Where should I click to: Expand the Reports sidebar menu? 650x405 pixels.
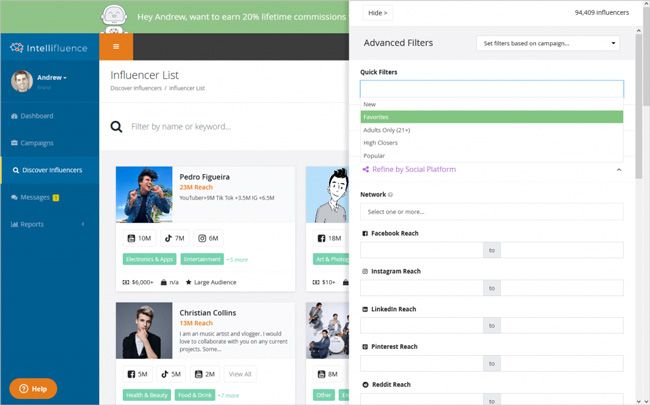coord(50,224)
